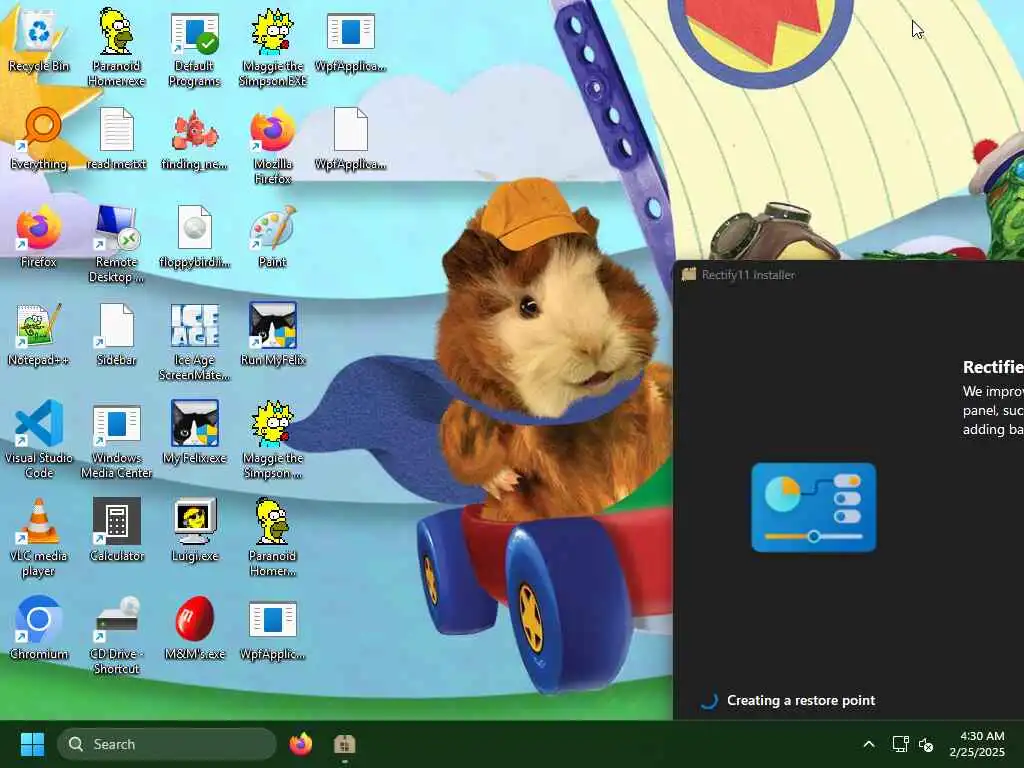Image resolution: width=1024 pixels, height=768 pixels.
Task: Open the Remote Desktop shortcut
Action: 116,244
